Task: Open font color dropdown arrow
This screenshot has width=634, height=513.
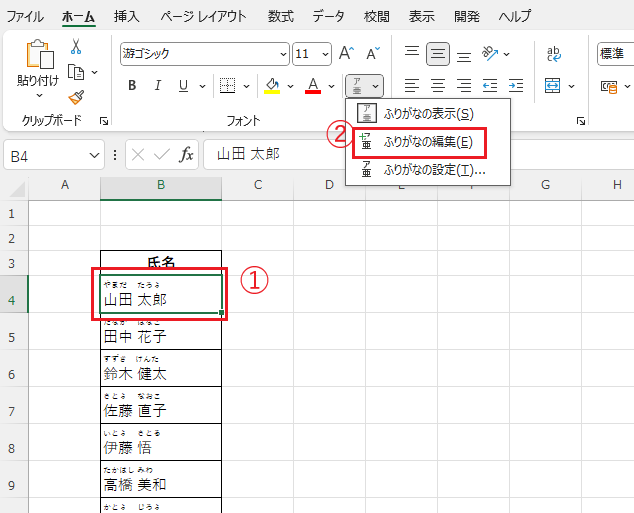Action: pos(332,86)
